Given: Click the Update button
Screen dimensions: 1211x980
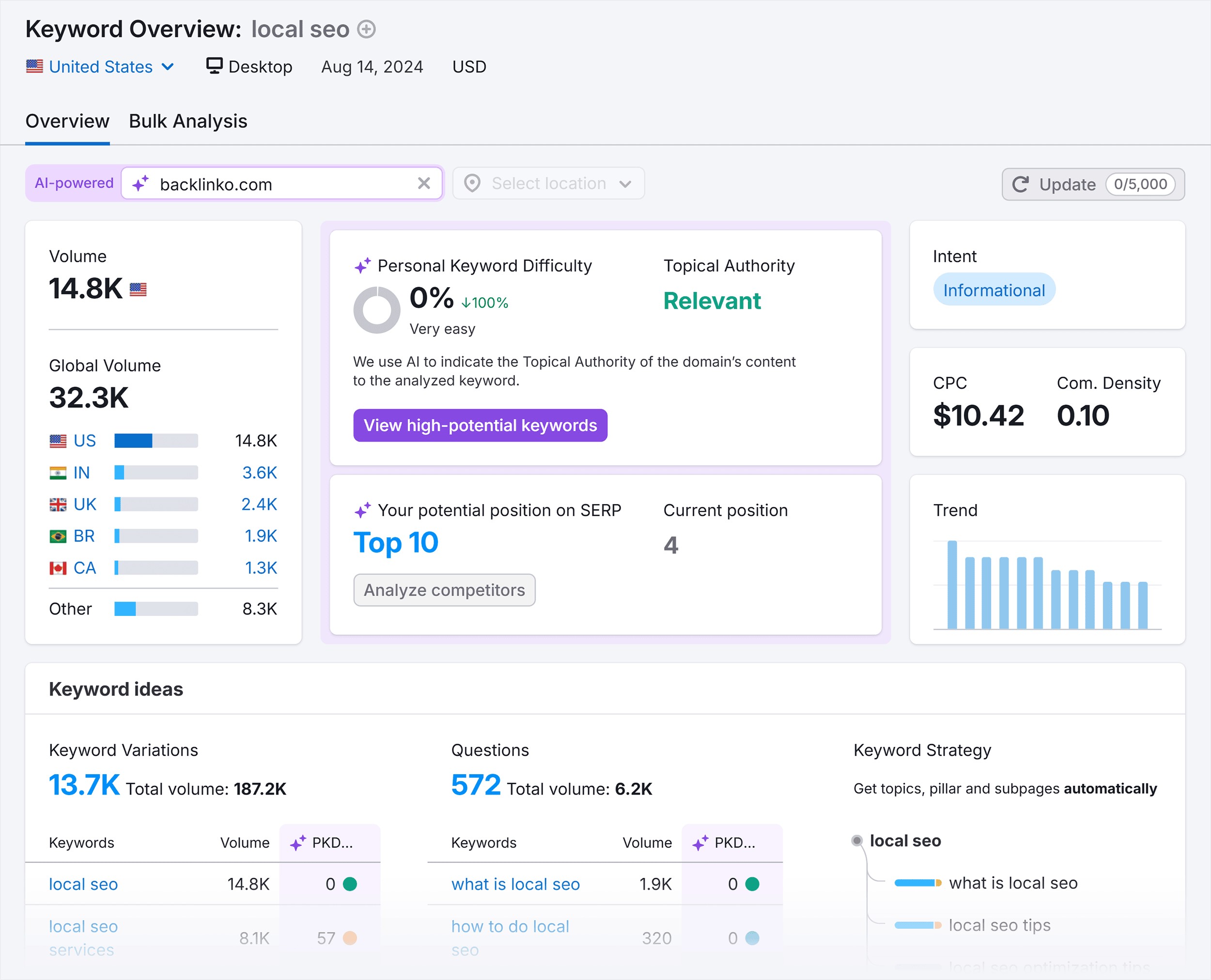Looking at the screenshot, I should coord(1093,184).
